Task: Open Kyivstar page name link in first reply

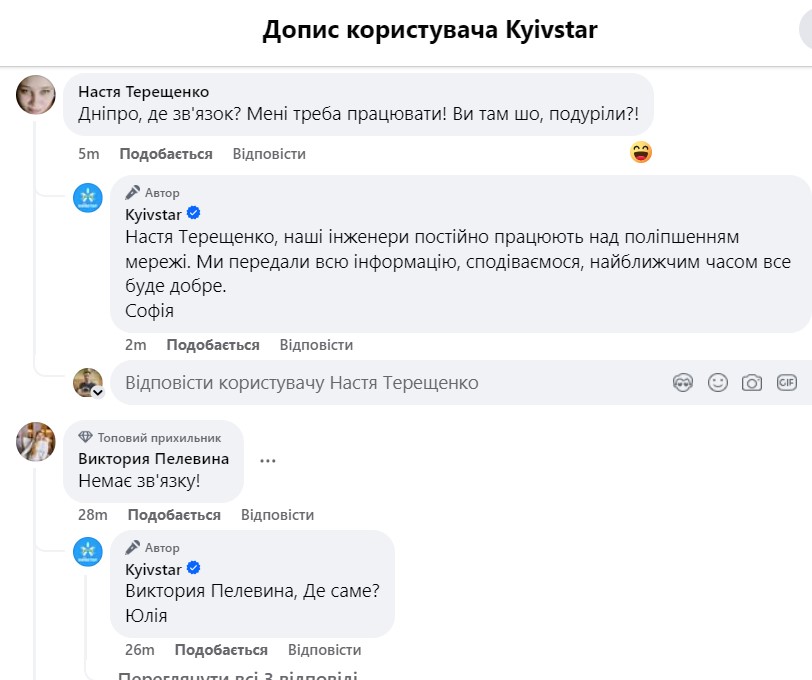Action: tap(153, 214)
